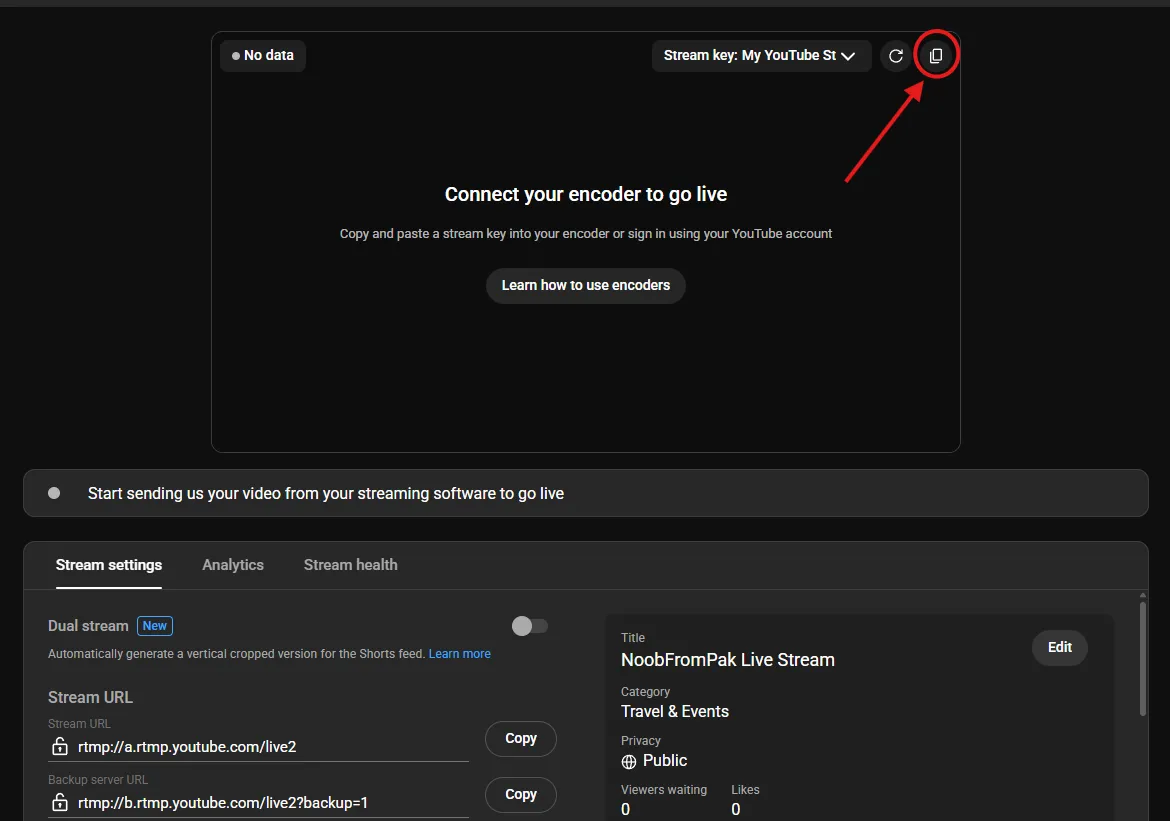Click the stream settings panel scrollbar
The height and width of the screenshot is (821, 1170).
click(x=1143, y=660)
